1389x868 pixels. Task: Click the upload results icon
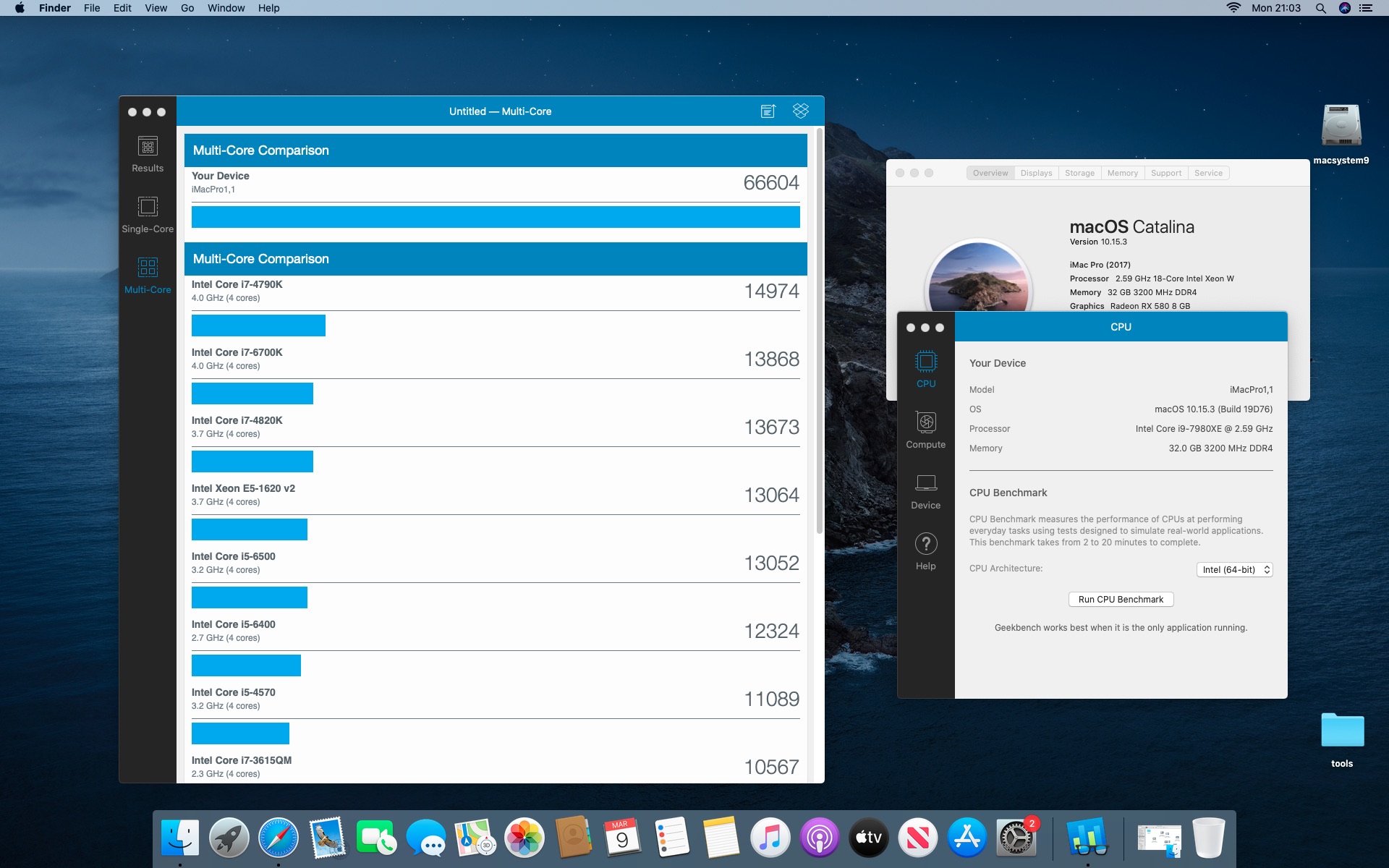coord(768,111)
